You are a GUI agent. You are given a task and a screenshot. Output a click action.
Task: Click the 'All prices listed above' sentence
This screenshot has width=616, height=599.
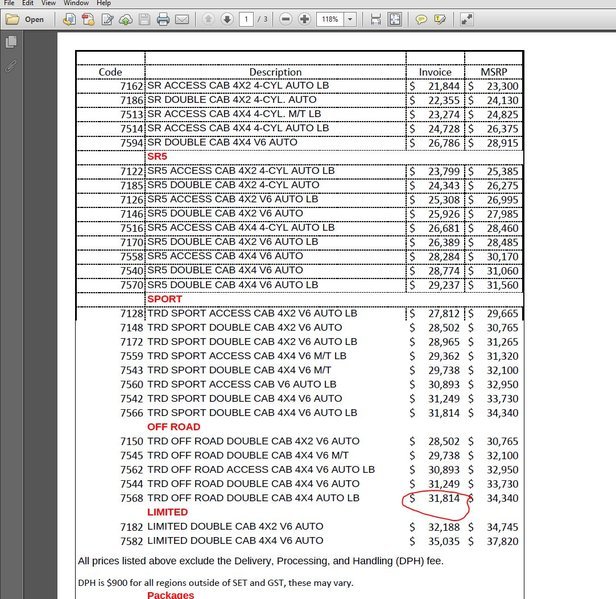(260, 561)
